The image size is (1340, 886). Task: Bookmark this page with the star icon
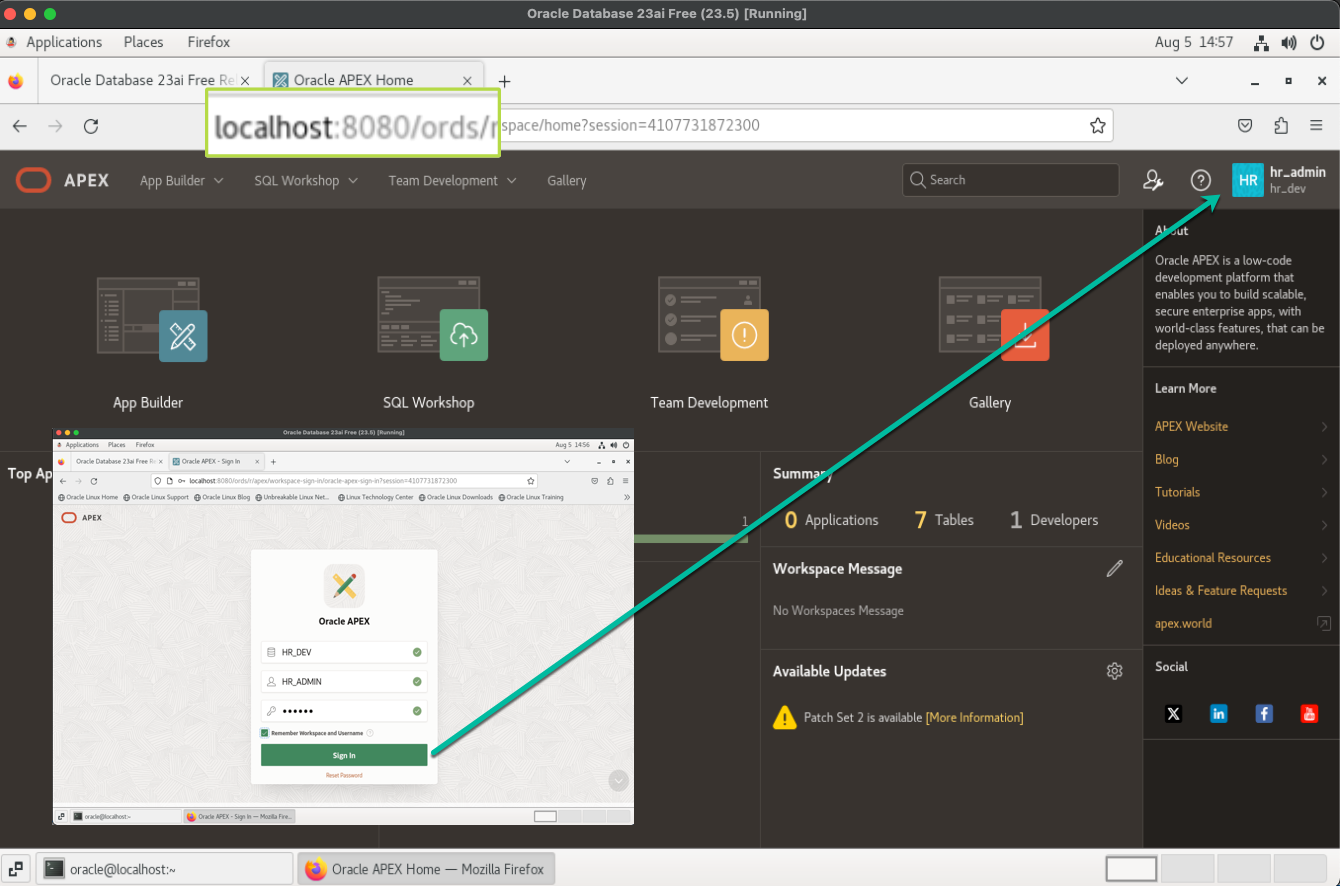pyautogui.click(x=1097, y=126)
